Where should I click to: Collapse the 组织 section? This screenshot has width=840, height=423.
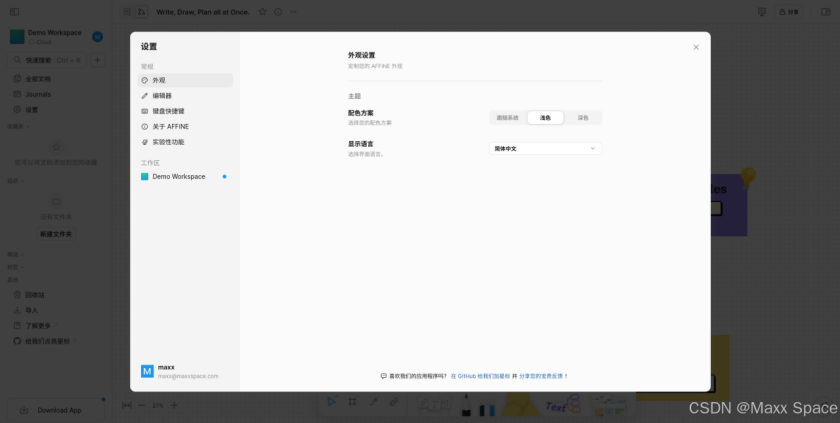click(15, 181)
